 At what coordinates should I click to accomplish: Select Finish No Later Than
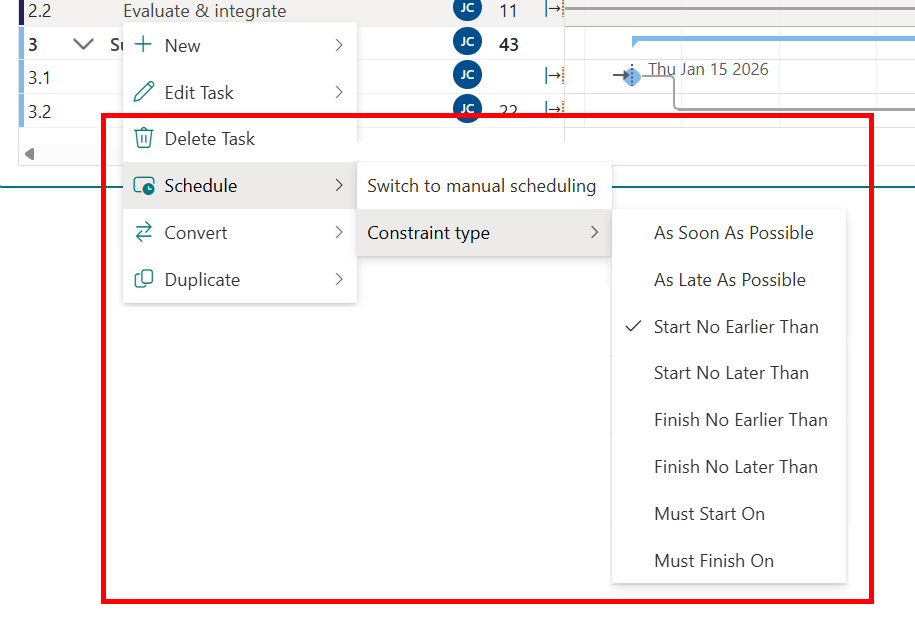[x=735, y=466]
